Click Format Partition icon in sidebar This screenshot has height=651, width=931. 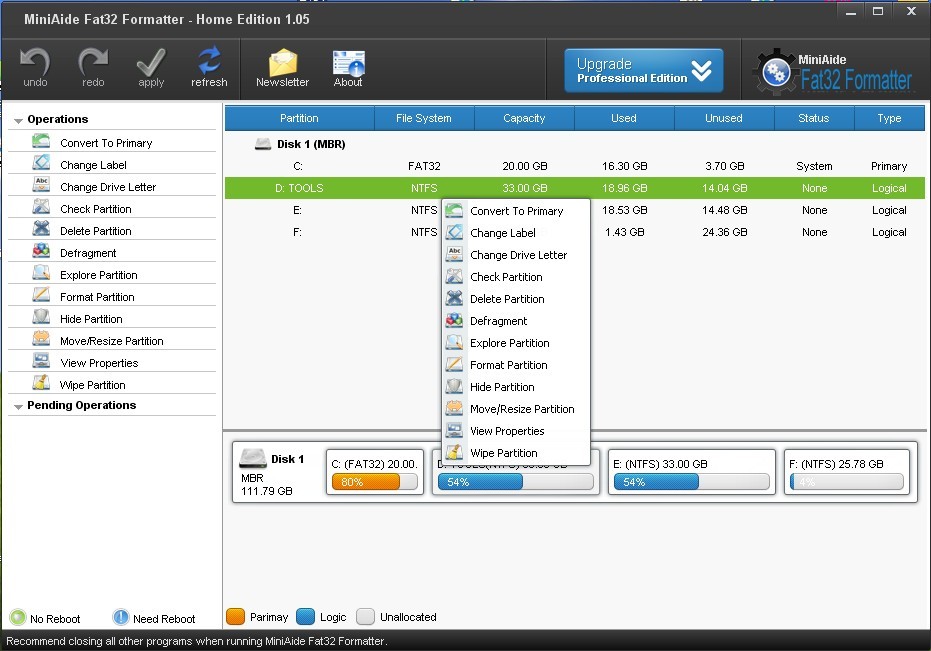pyautogui.click(x=41, y=296)
